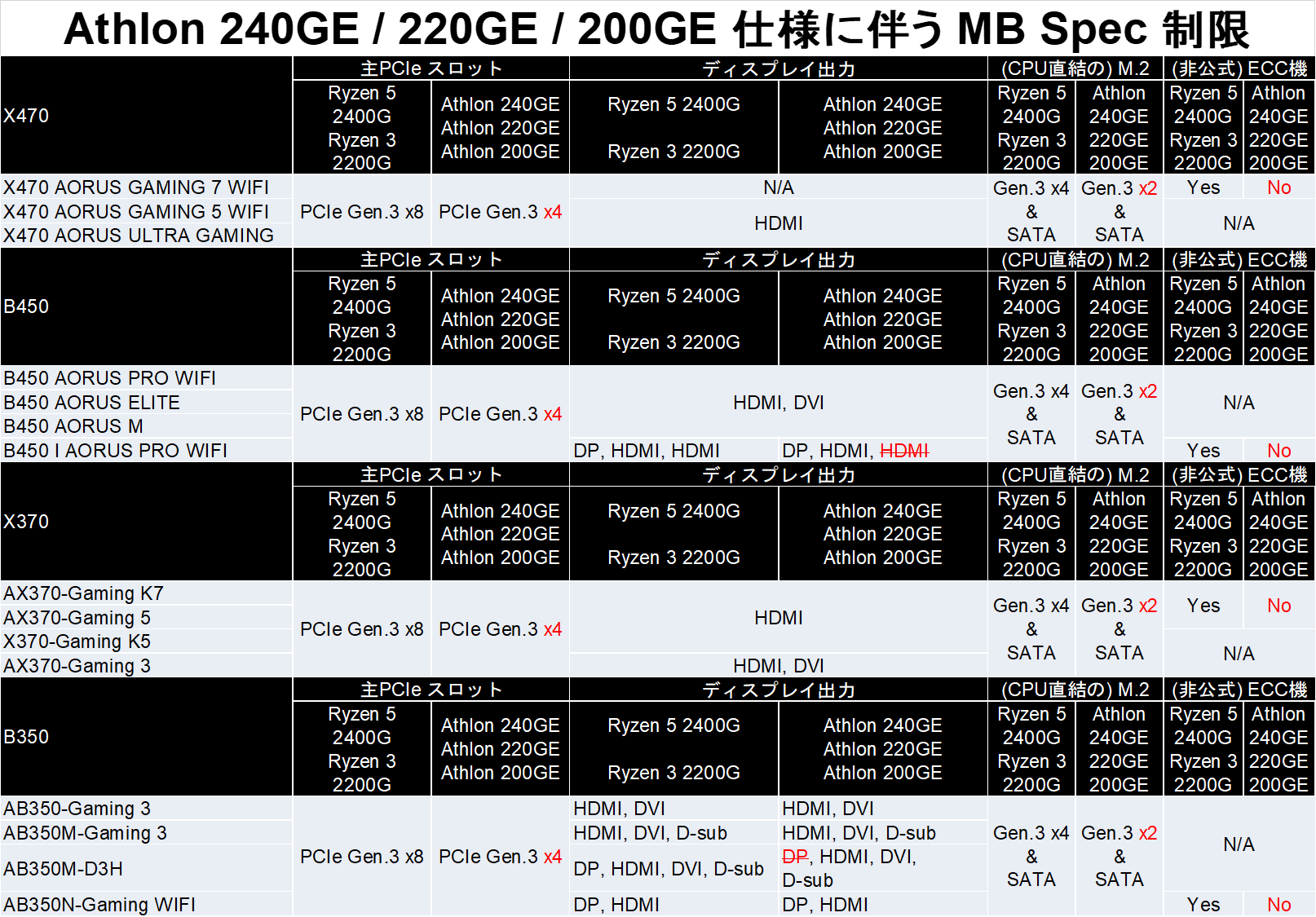Click 'PCIe Gen.3 x8' in the X470 section
Viewport: 1316px width, 917px height.
(362, 212)
